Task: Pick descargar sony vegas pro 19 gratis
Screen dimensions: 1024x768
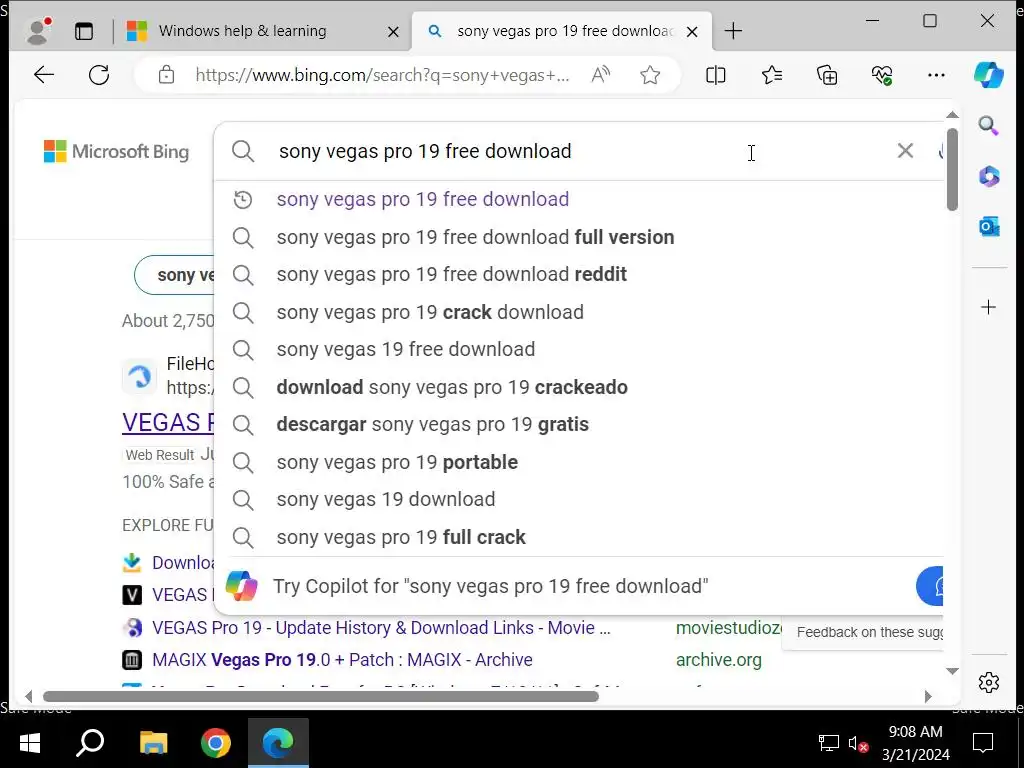Action: point(578,424)
